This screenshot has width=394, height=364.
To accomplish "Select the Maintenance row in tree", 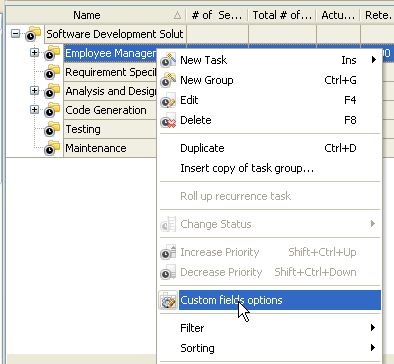I will [x=96, y=148].
